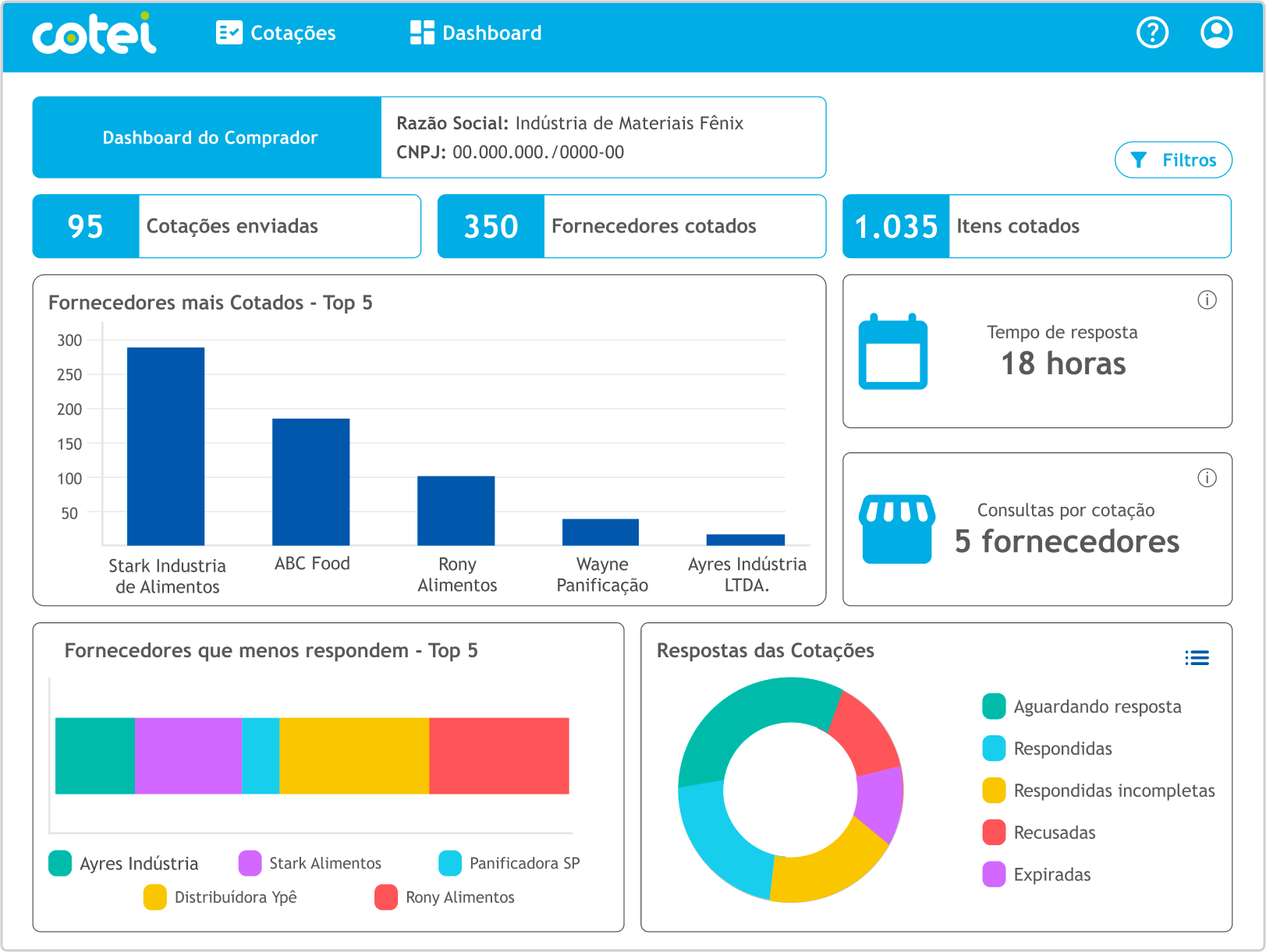Viewport: 1266px width, 952px height.
Task: Open the help question mark icon
Action: [x=1152, y=33]
